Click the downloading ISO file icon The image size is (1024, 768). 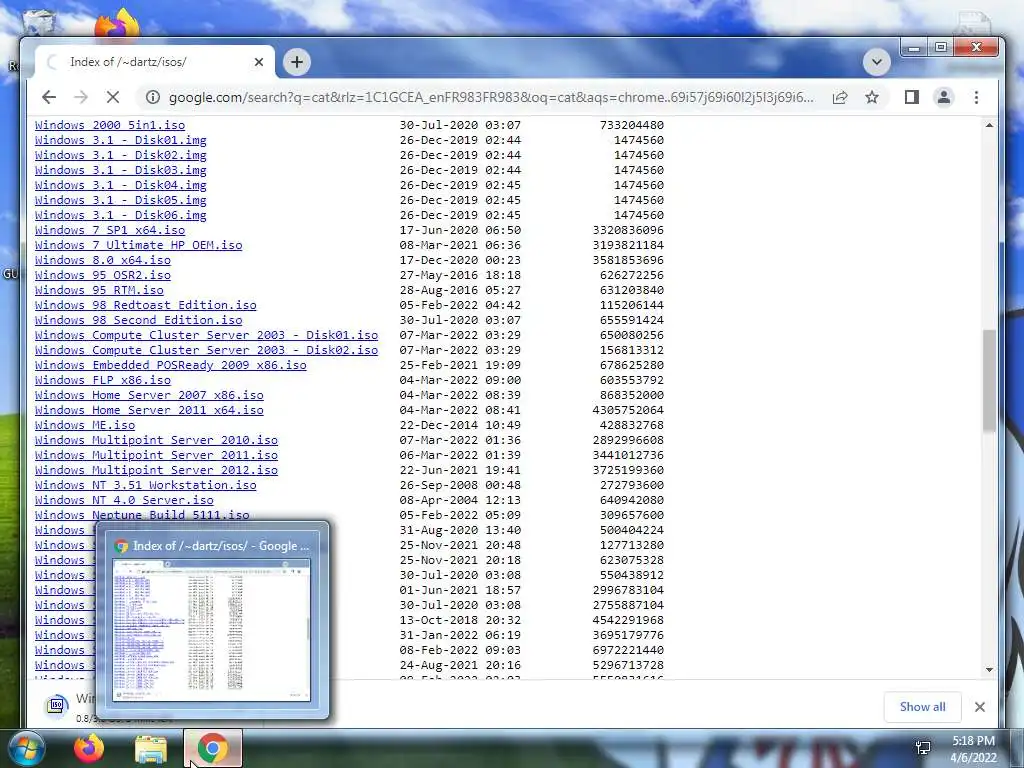pyautogui.click(x=57, y=705)
